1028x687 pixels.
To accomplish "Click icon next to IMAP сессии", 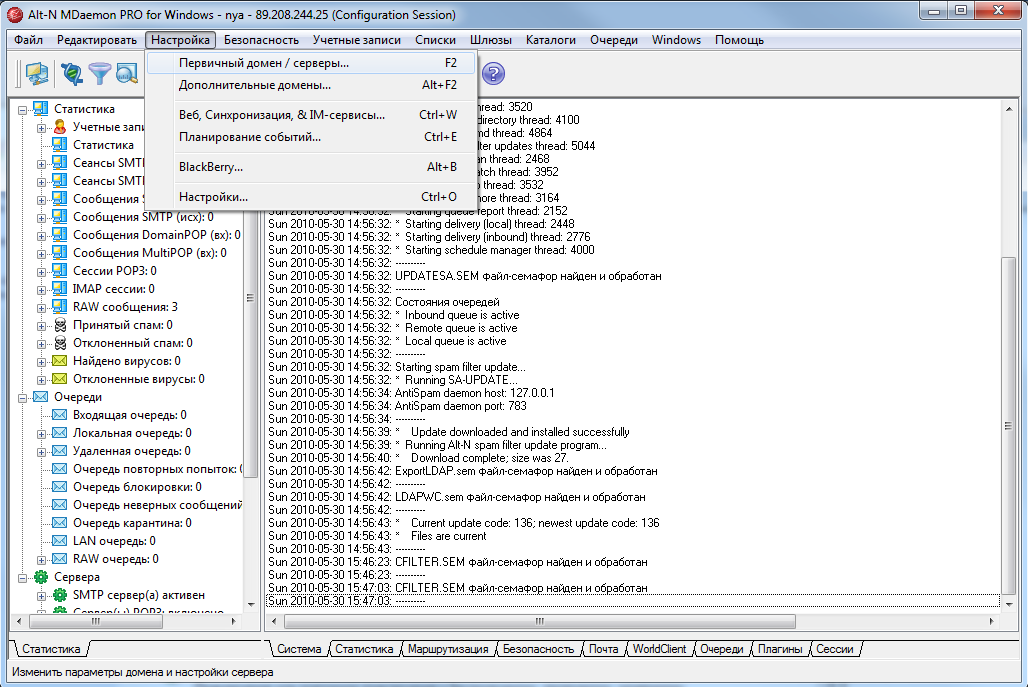I will (60, 289).
